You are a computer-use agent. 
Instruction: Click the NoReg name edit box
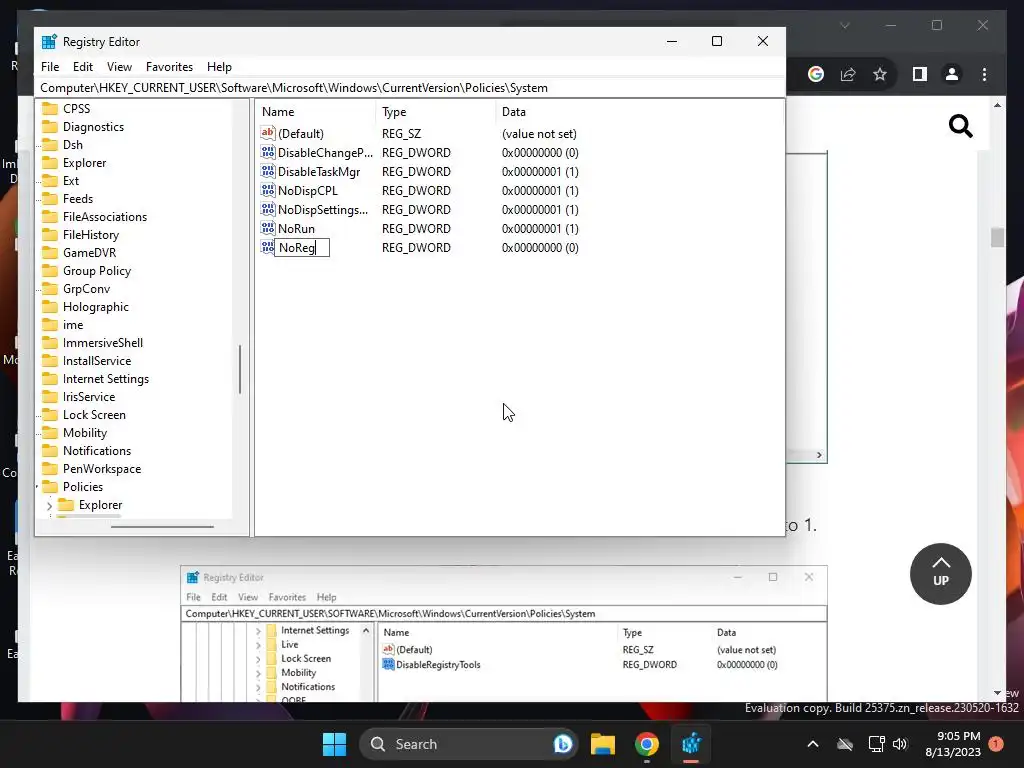(x=302, y=248)
